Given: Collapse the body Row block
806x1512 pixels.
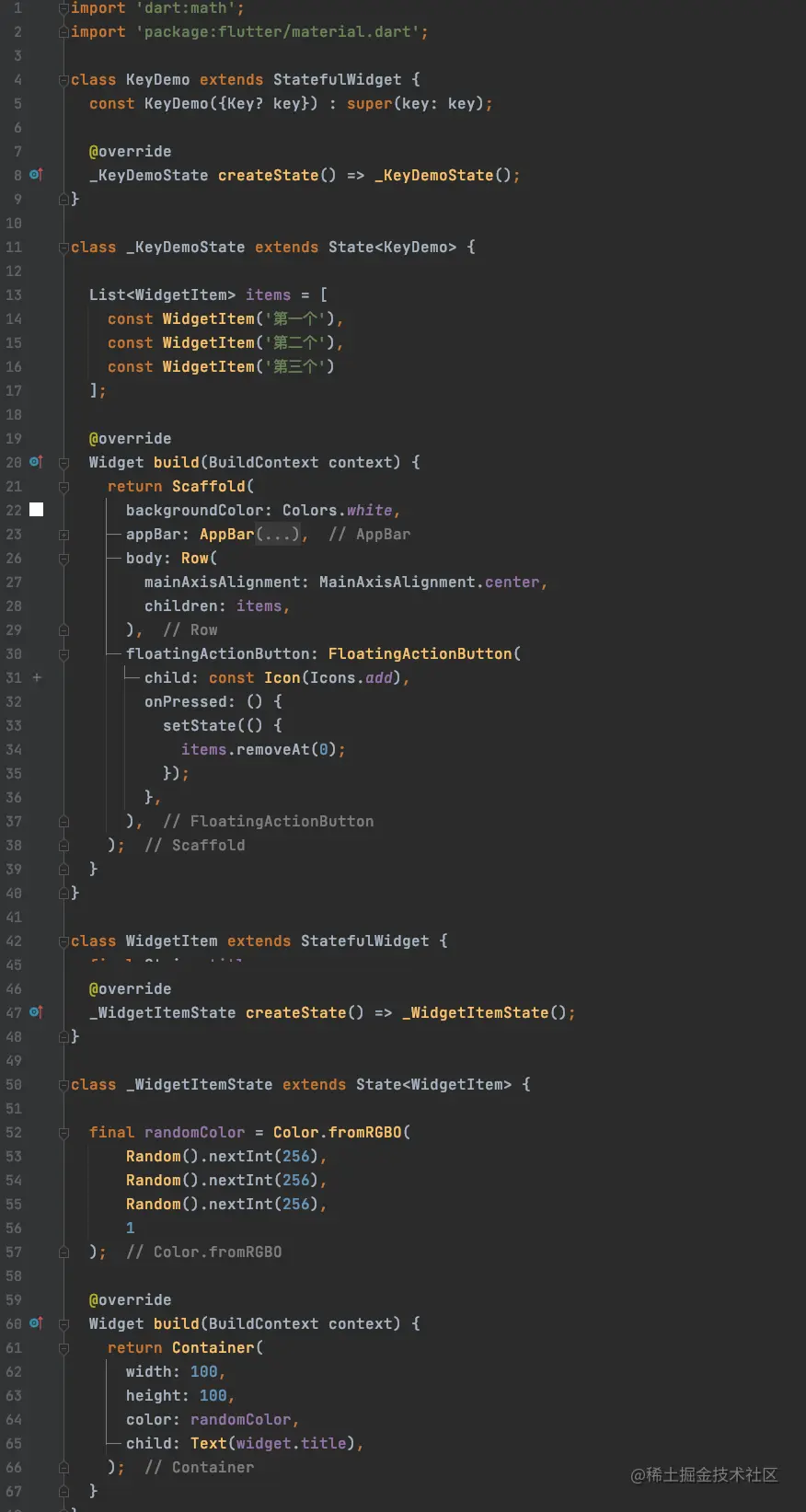Looking at the screenshot, I should tap(64, 559).
